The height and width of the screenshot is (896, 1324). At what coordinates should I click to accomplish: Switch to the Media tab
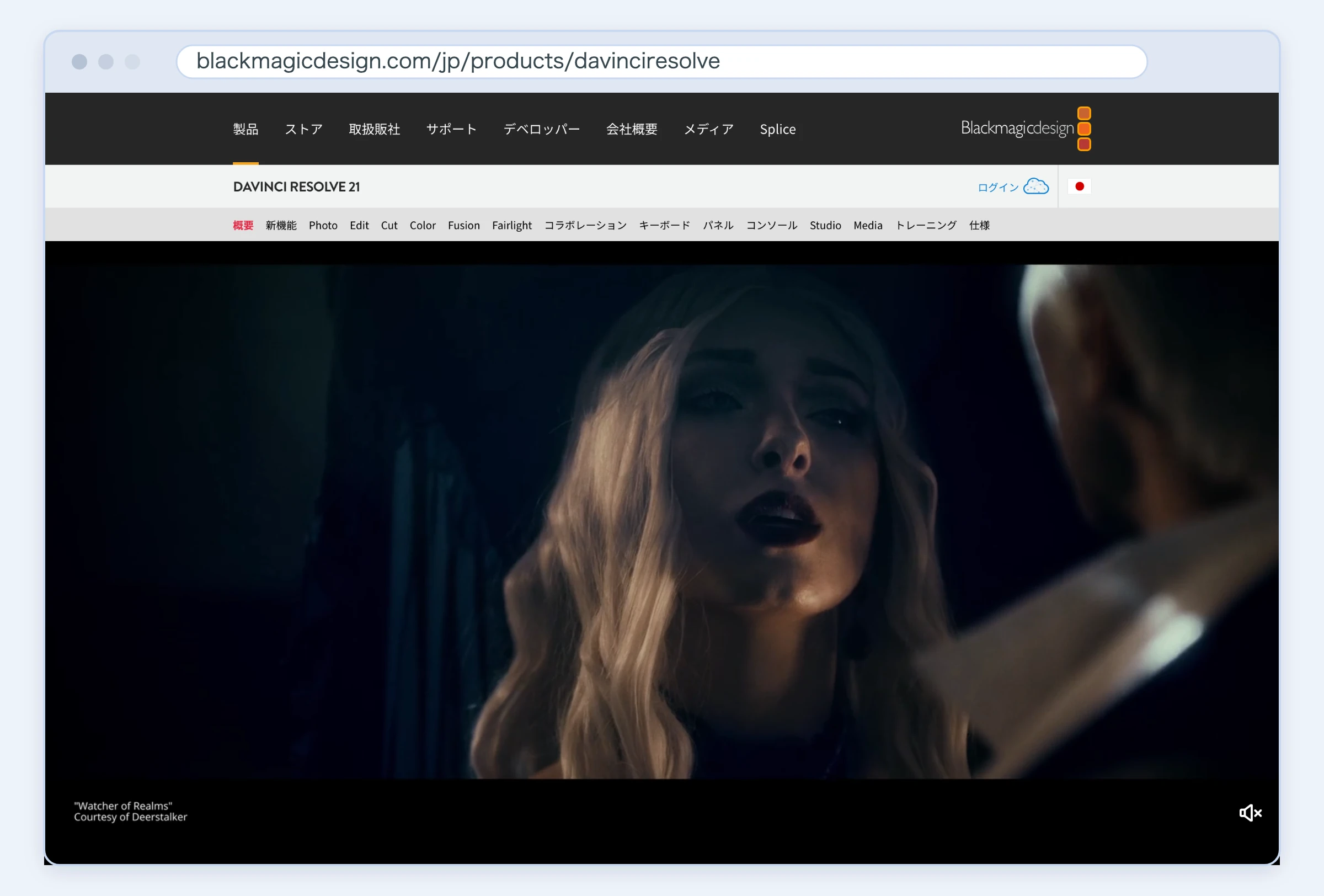coord(868,225)
